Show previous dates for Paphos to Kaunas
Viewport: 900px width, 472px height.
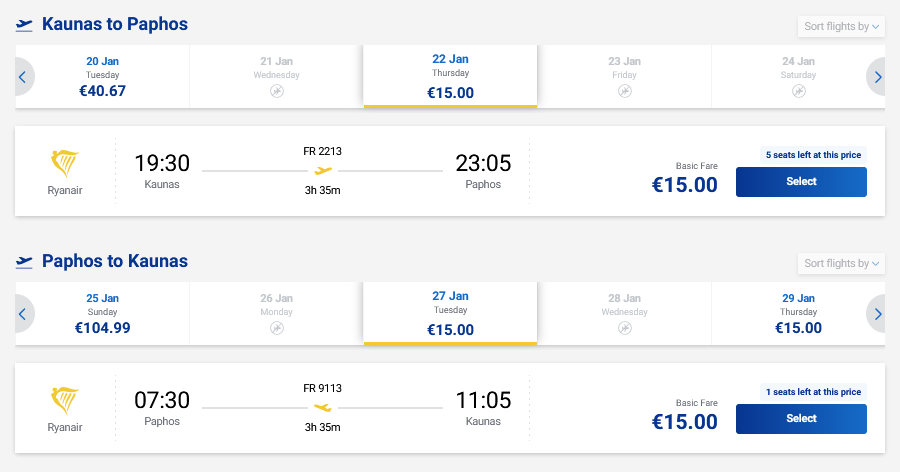click(23, 314)
